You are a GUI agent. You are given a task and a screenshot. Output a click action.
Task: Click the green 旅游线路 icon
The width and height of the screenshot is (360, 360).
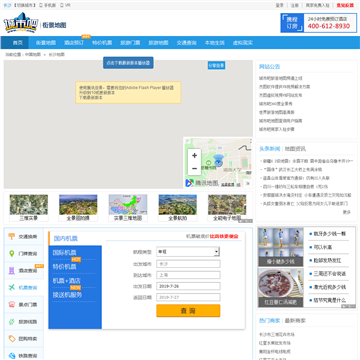[12, 322]
